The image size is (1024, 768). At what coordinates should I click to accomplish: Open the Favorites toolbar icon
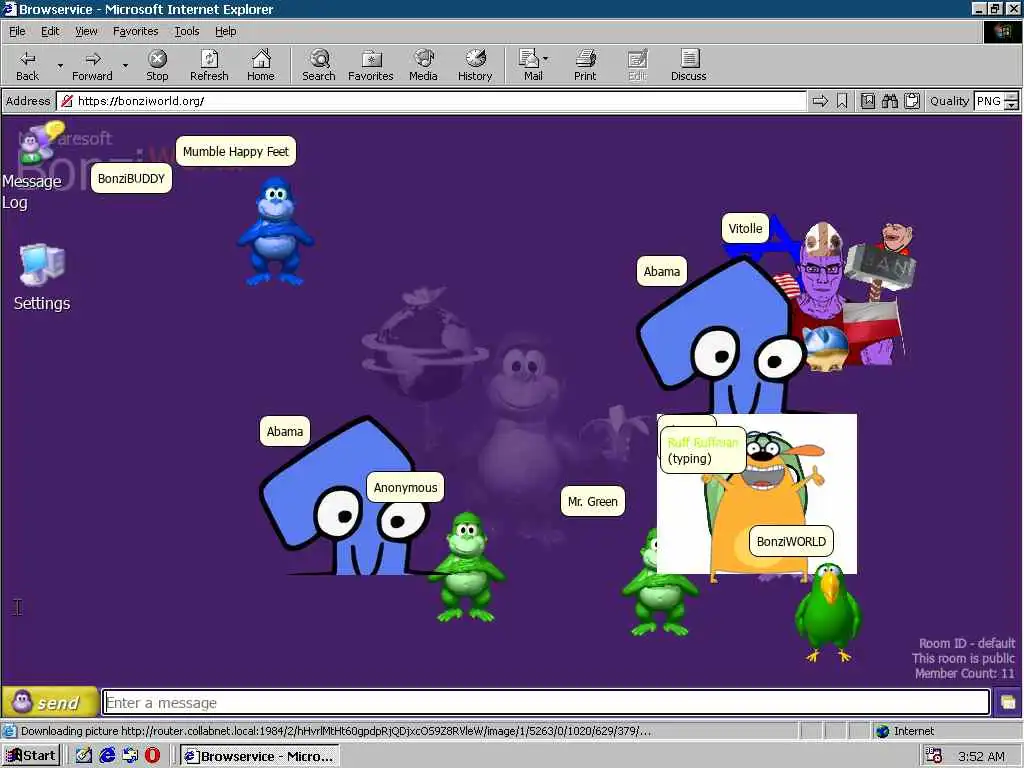(x=370, y=65)
